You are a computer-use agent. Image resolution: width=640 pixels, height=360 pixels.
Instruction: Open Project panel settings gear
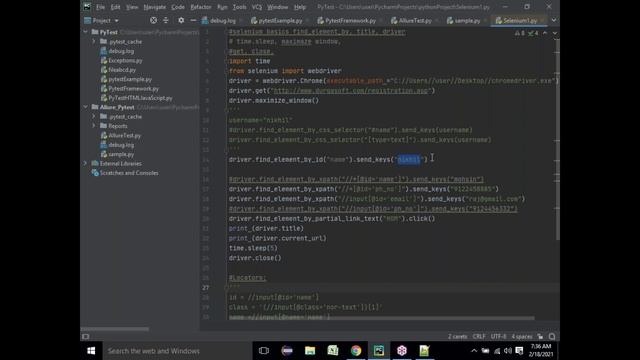click(181, 20)
